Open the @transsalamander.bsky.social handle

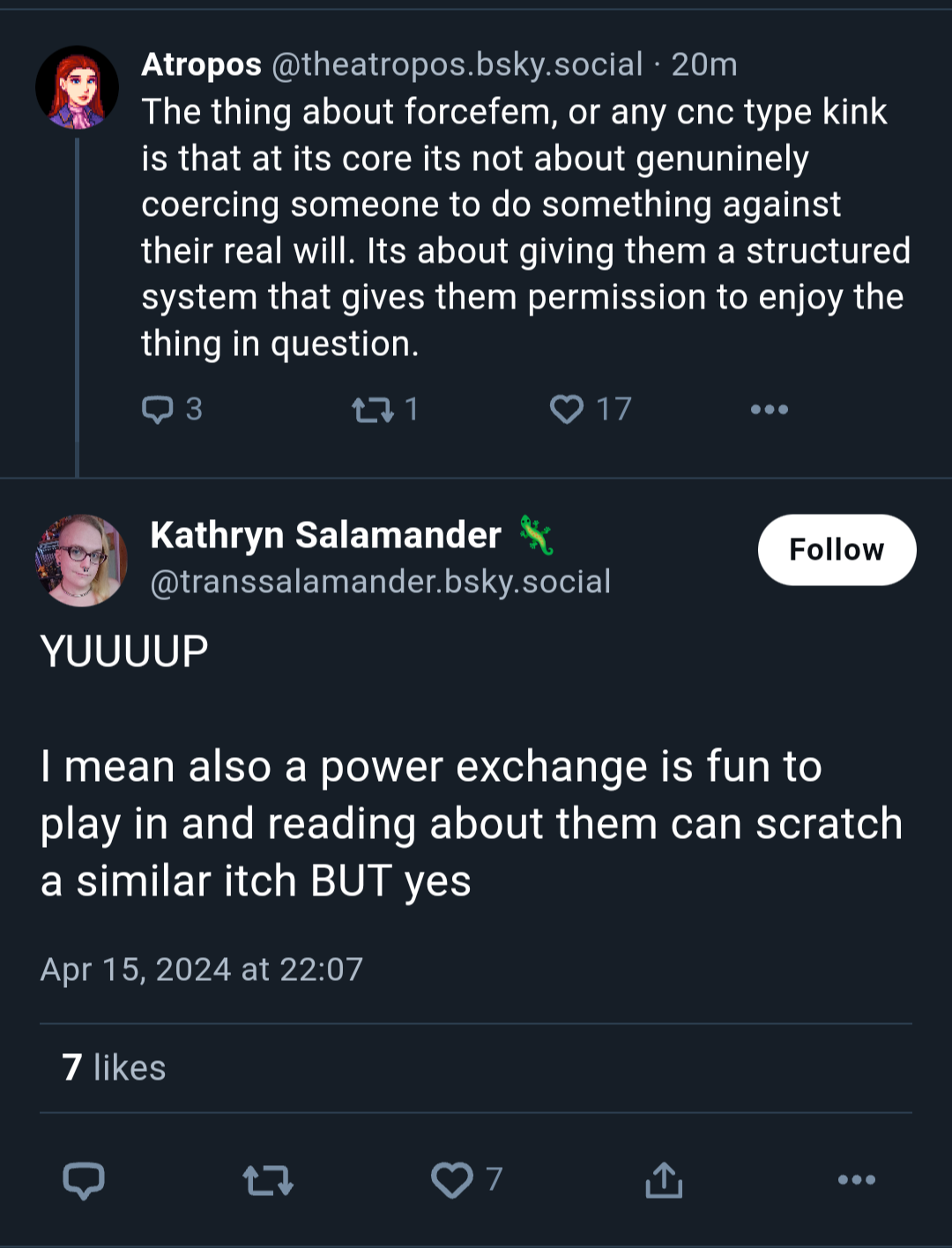coord(381,582)
